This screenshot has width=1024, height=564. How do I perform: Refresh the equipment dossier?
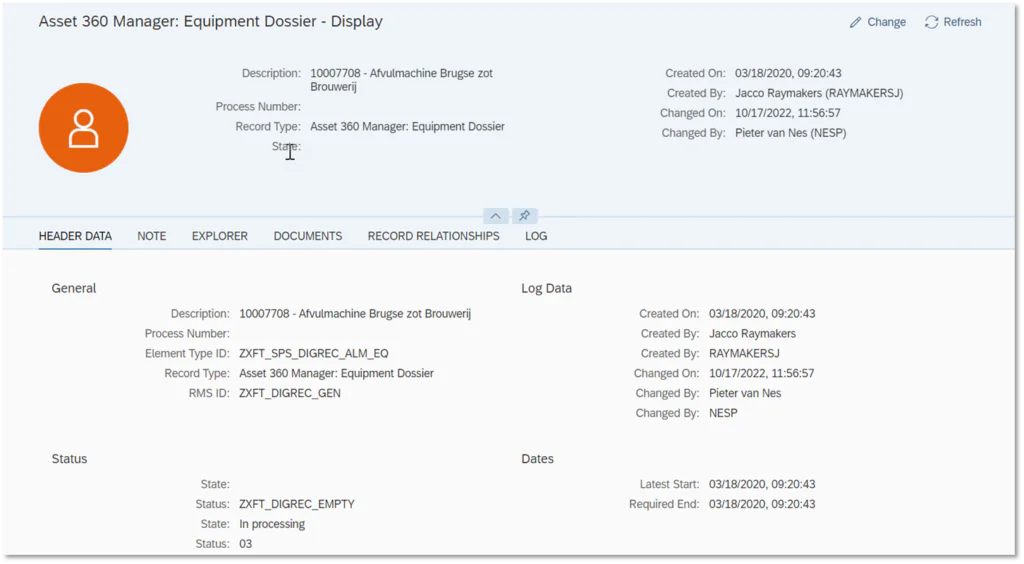pos(953,22)
